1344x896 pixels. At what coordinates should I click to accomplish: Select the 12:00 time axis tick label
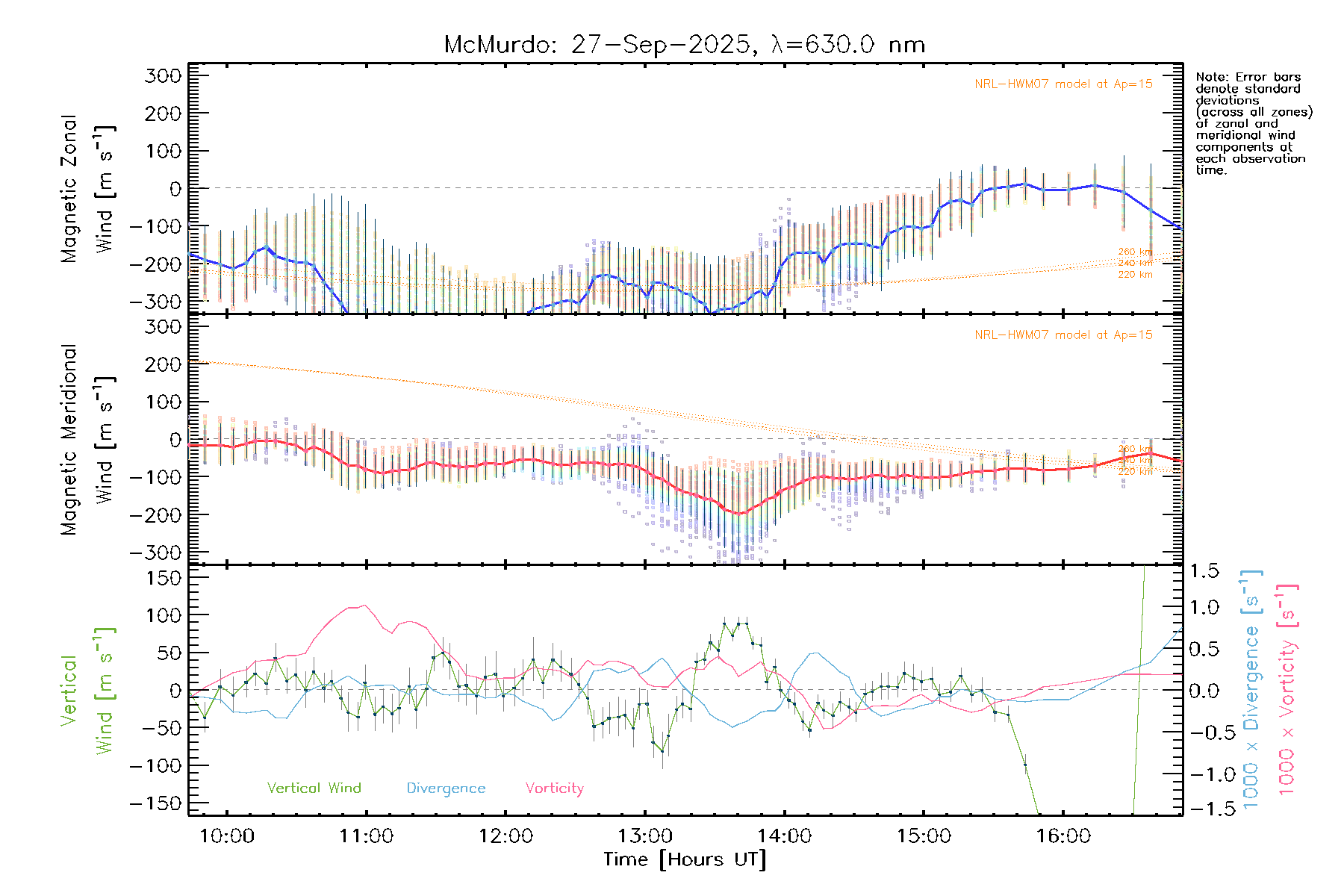[505, 836]
